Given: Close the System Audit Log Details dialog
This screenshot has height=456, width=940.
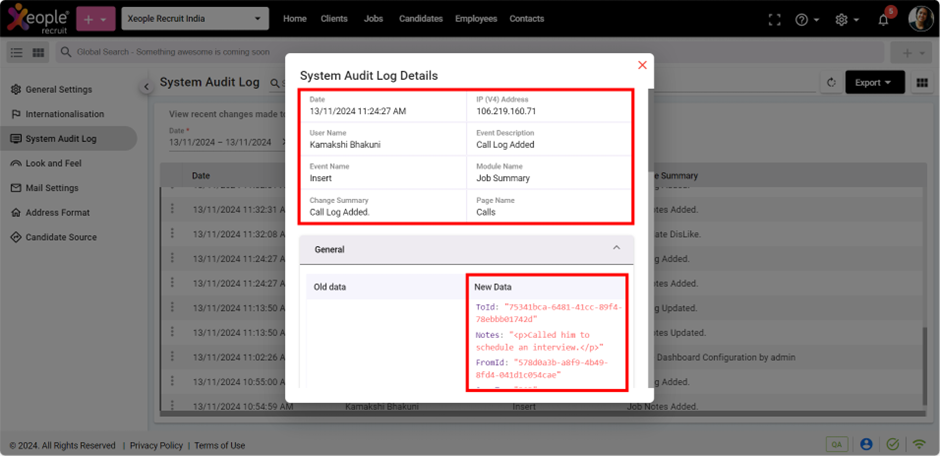Looking at the screenshot, I should (642, 65).
